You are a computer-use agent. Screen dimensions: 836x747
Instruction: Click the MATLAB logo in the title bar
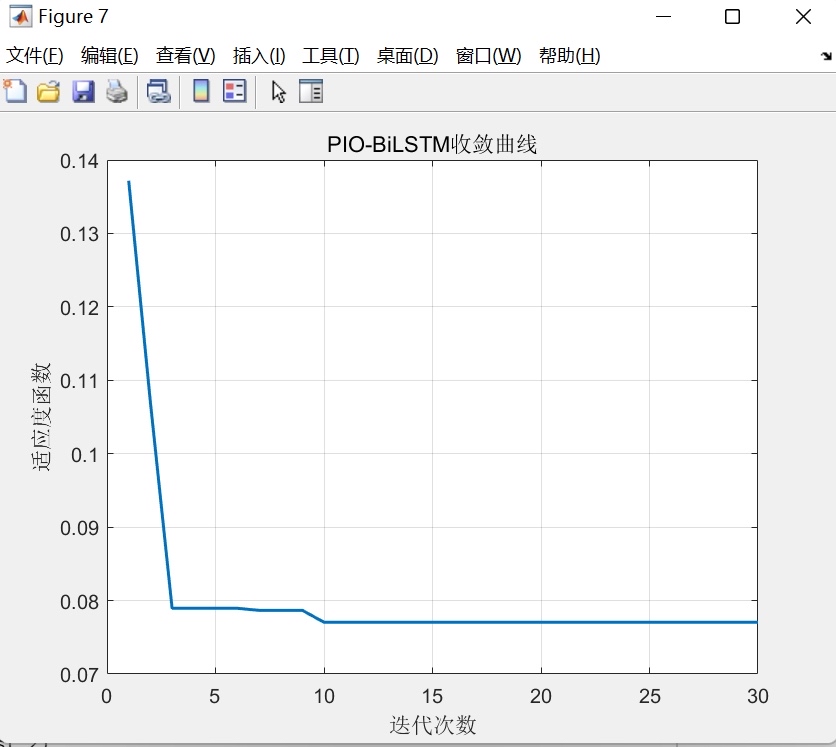(21, 16)
